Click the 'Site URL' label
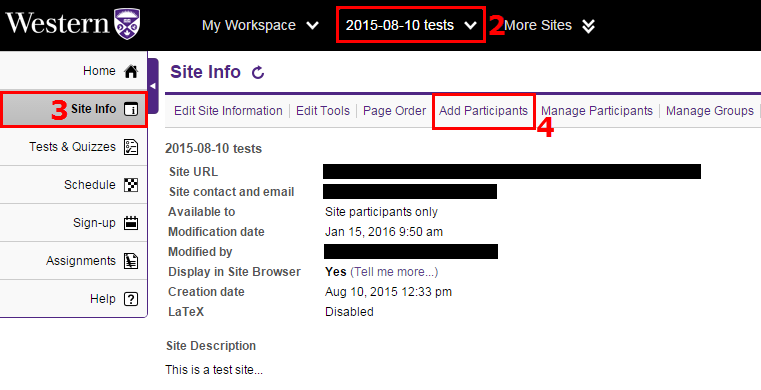 click(193, 172)
